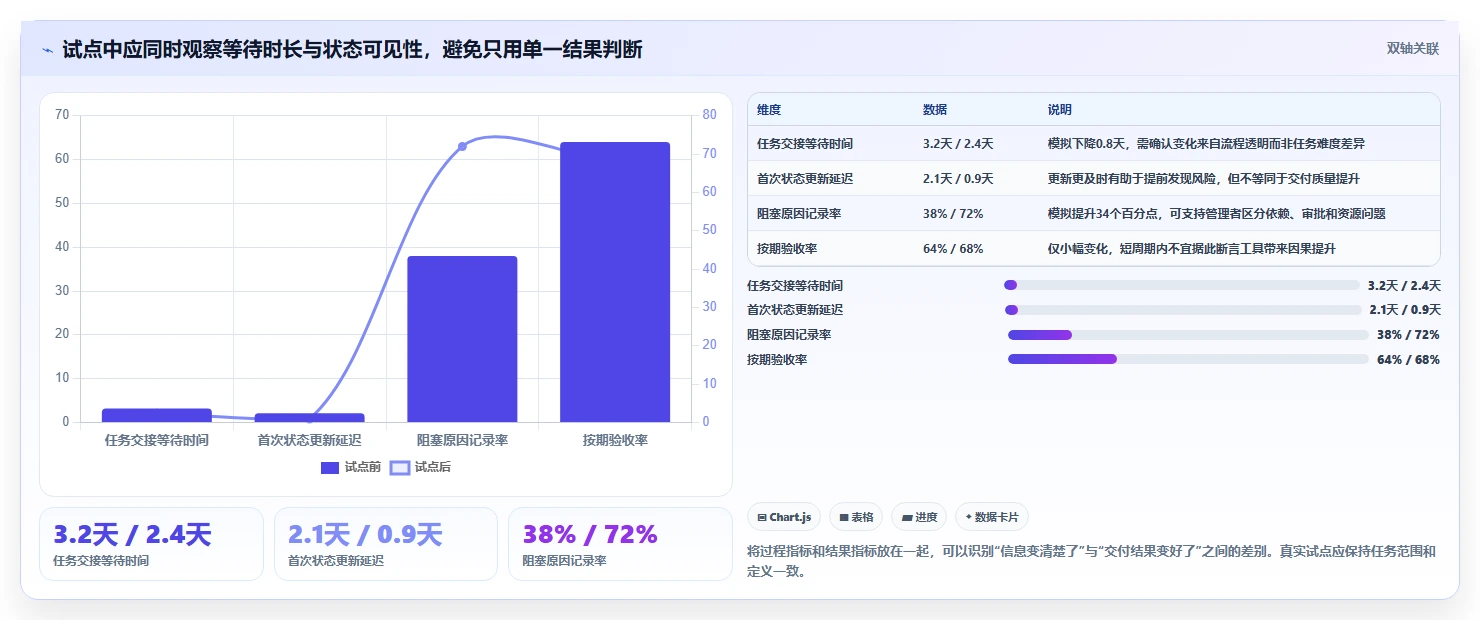Click the 阻塞原因记录率 table row name
The image size is (1480, 620).
tap(799, 214)
